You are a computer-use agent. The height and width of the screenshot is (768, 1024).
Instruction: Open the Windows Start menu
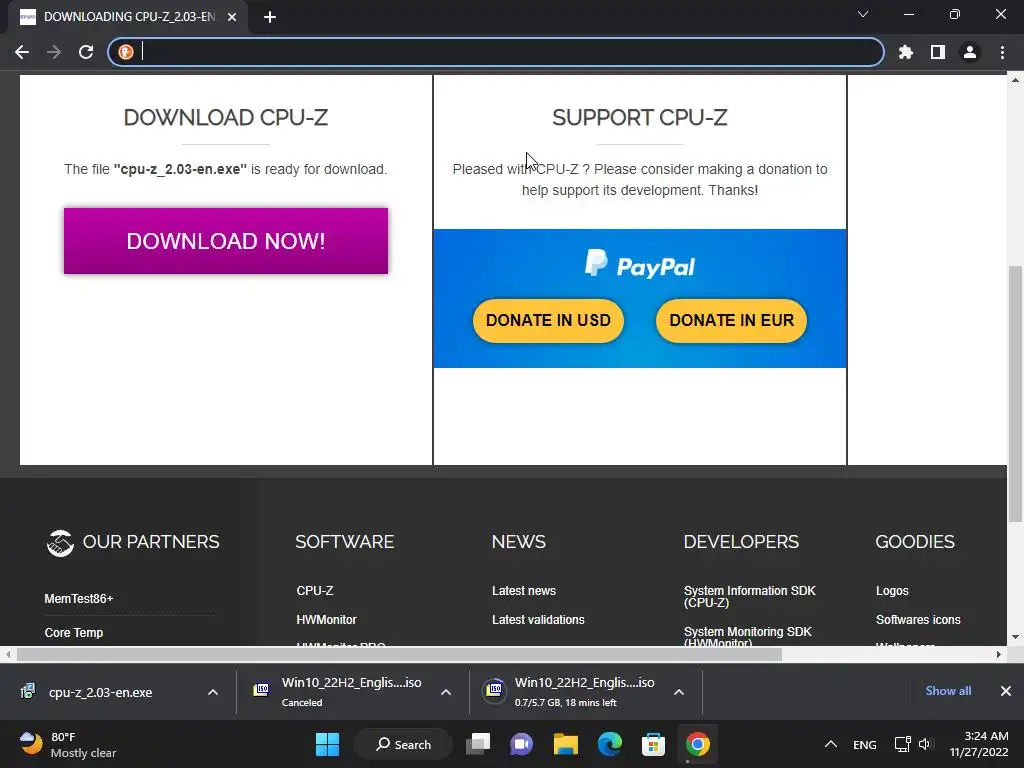[x=327, y=744]
